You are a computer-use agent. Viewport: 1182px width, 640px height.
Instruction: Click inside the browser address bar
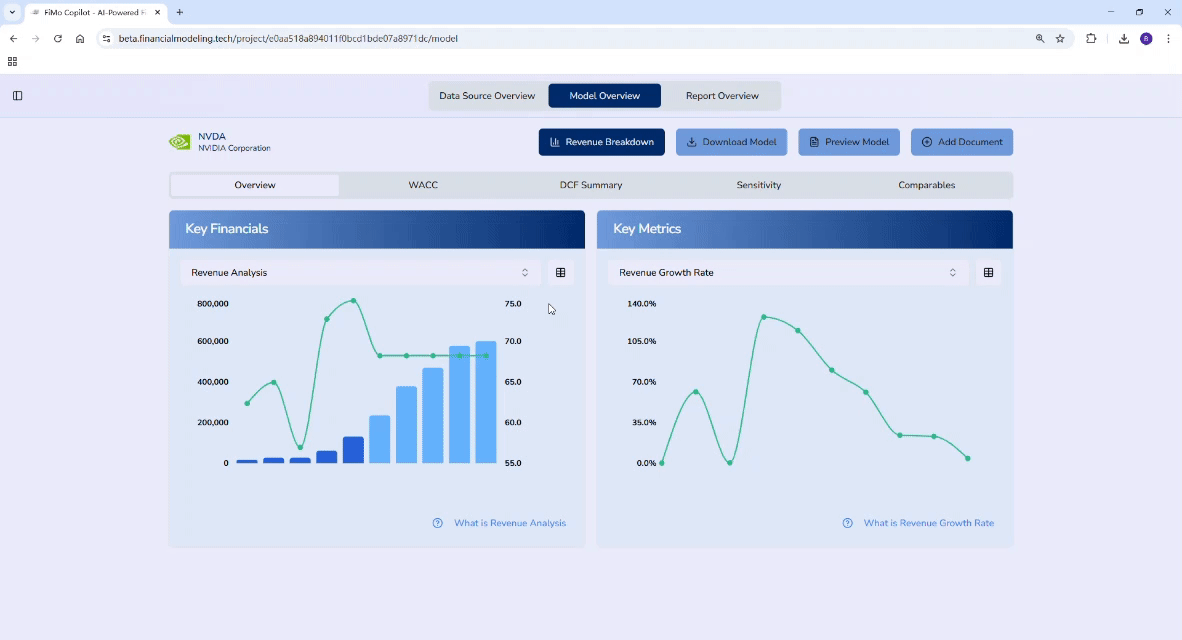click(x=400, y=38)
